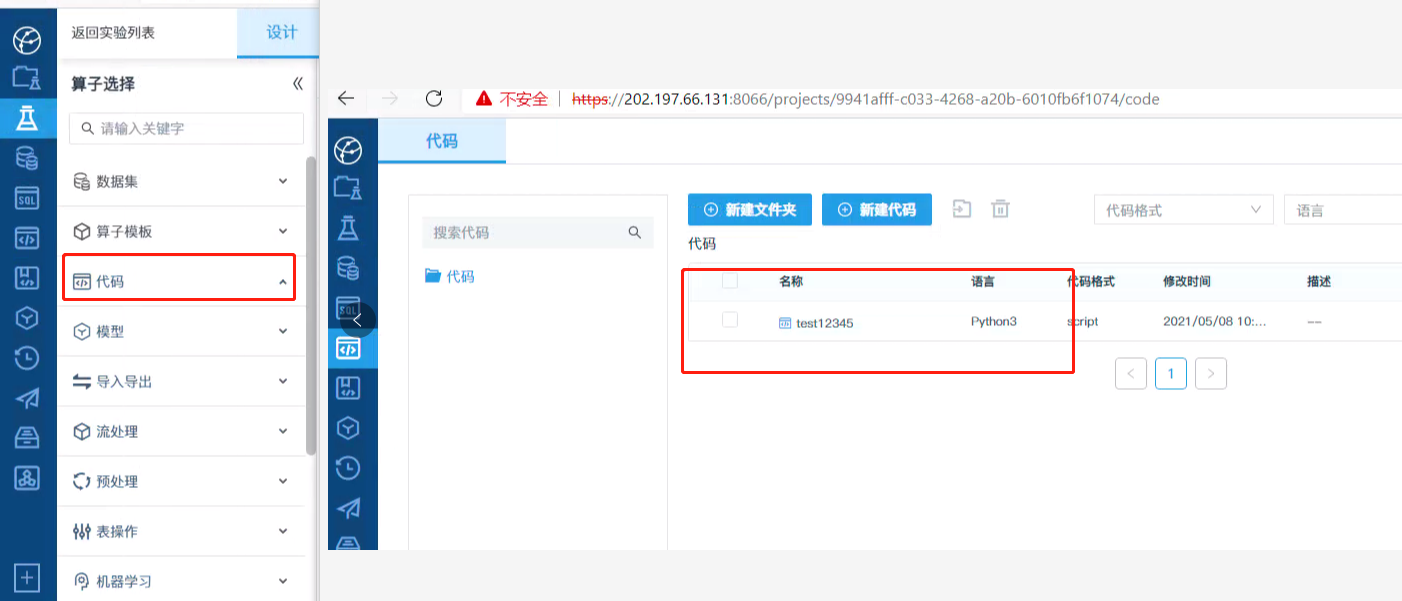The width and height of the screenshot is (1402, 601).
Task: Select the 代码 tab at top
Action: [441, 141]
